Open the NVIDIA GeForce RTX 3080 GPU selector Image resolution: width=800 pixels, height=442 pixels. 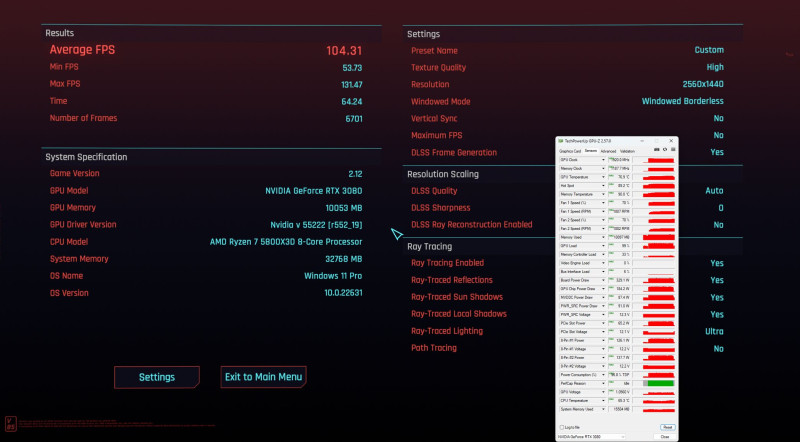coord(591,436)
